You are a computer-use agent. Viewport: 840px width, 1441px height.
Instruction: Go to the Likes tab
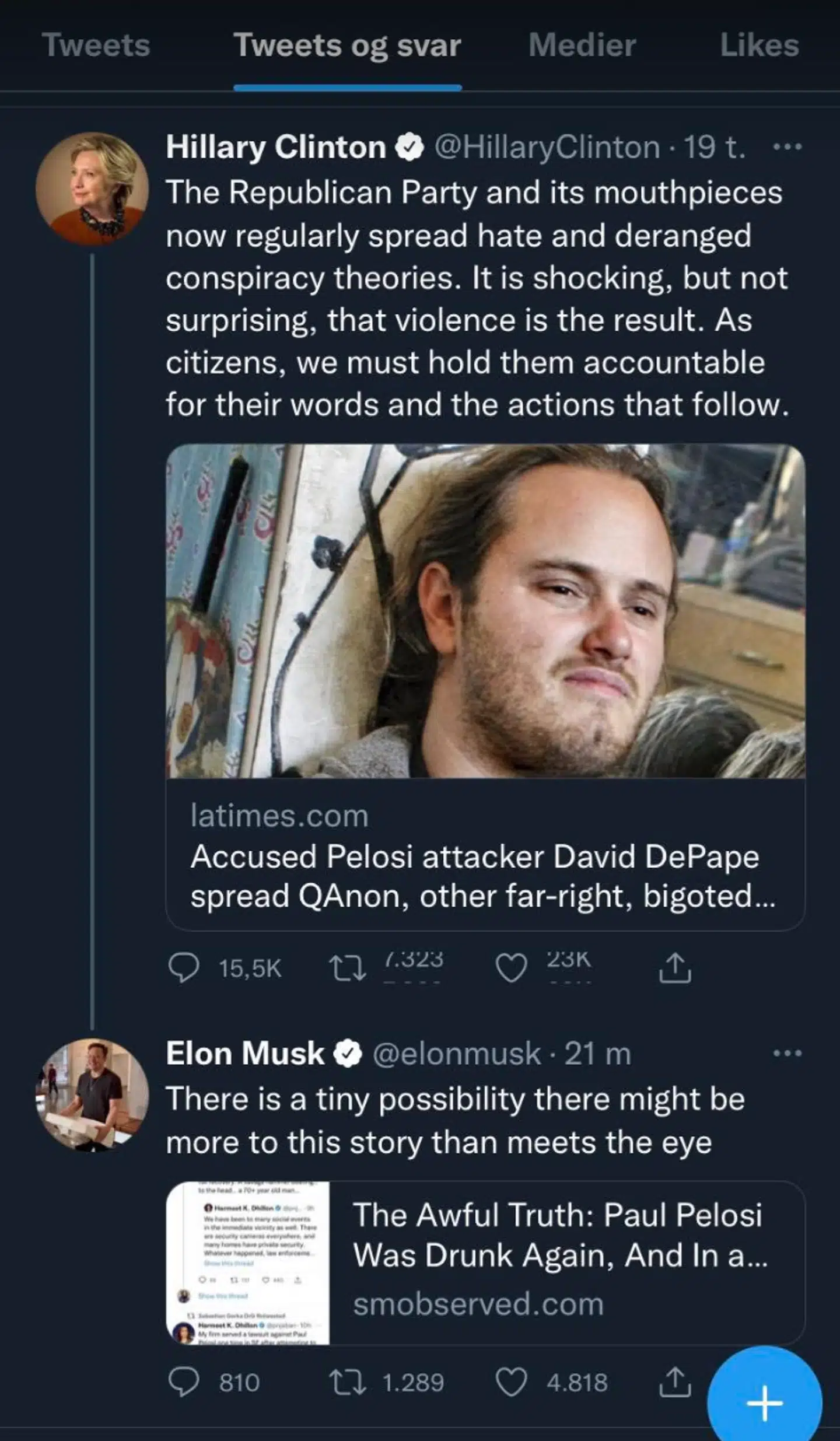(x=759, y=46)
